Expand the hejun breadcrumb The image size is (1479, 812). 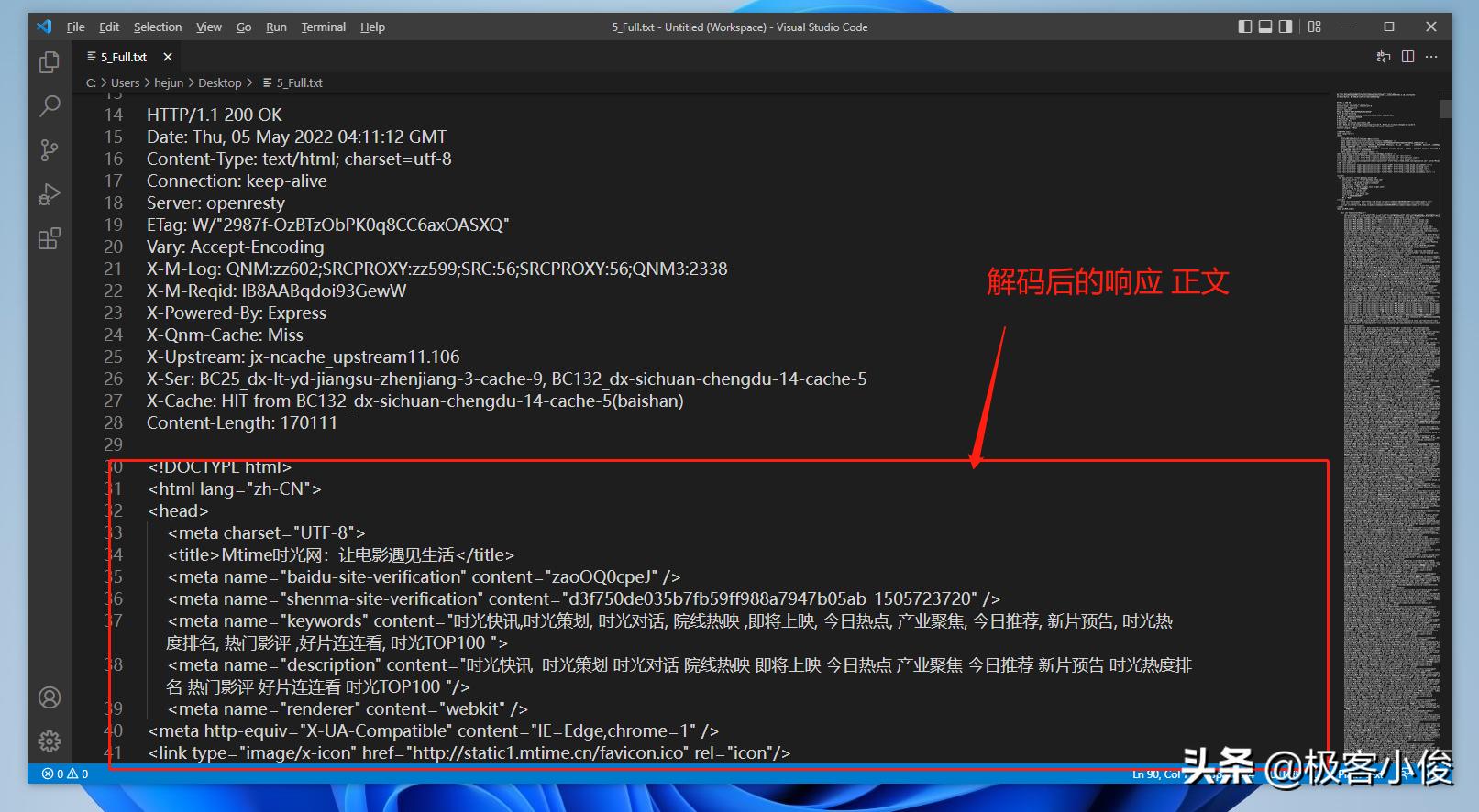click(x=169, y=82)
